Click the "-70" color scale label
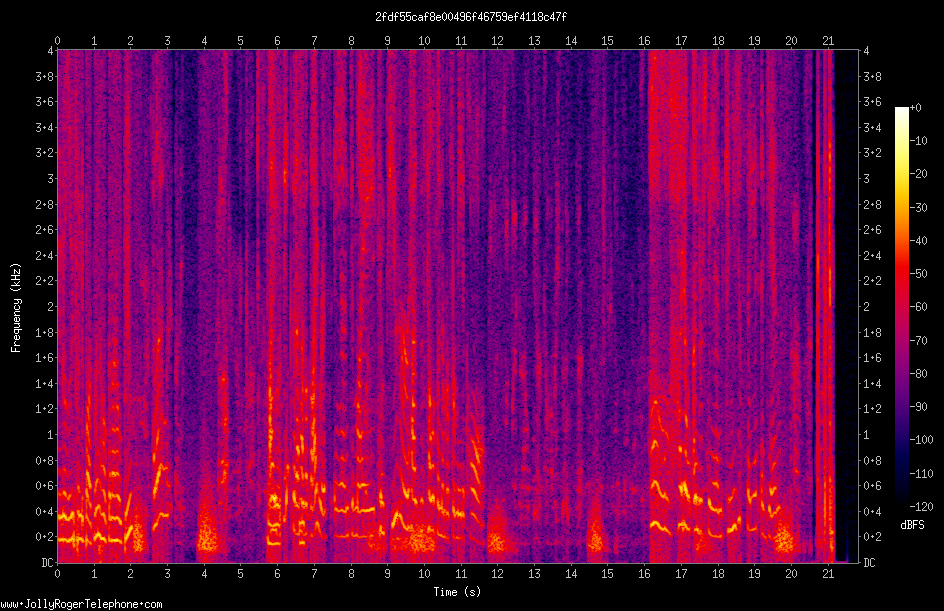 (x=919, y=341)
